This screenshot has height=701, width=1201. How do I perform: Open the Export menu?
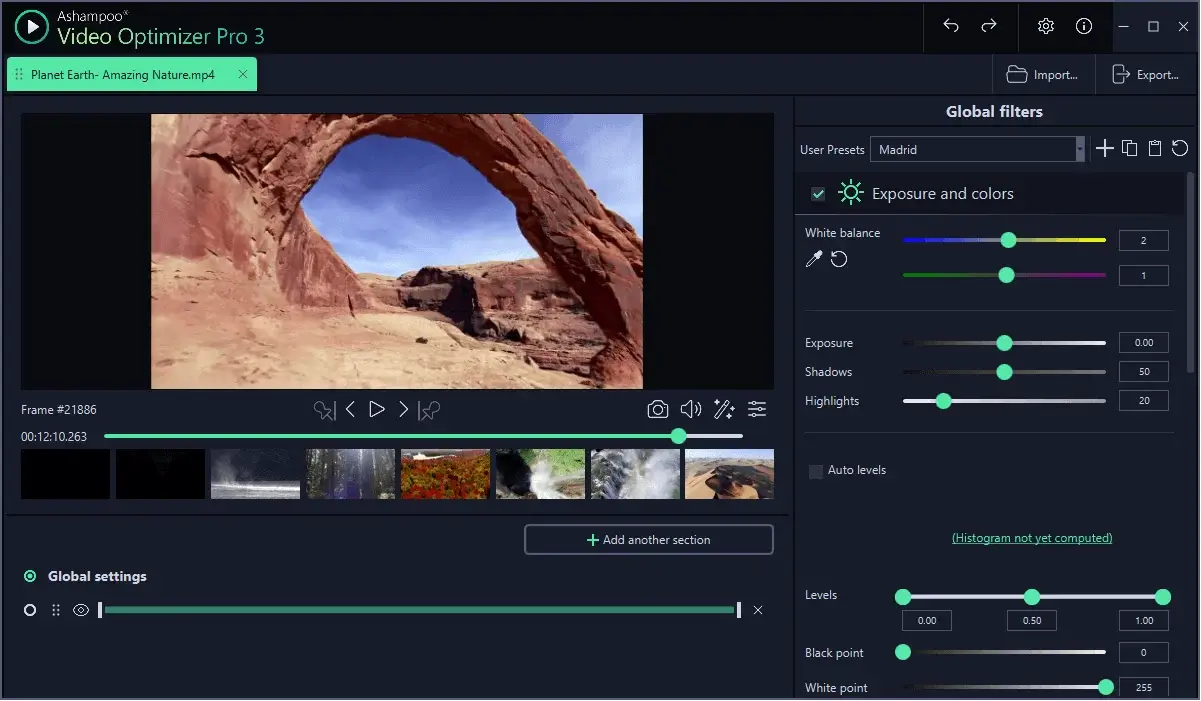1148,74
